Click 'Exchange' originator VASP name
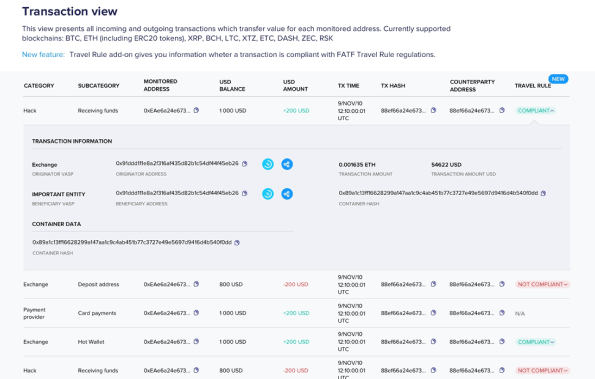The height and width of the screenshot is (379, 595). pos(44,165)
